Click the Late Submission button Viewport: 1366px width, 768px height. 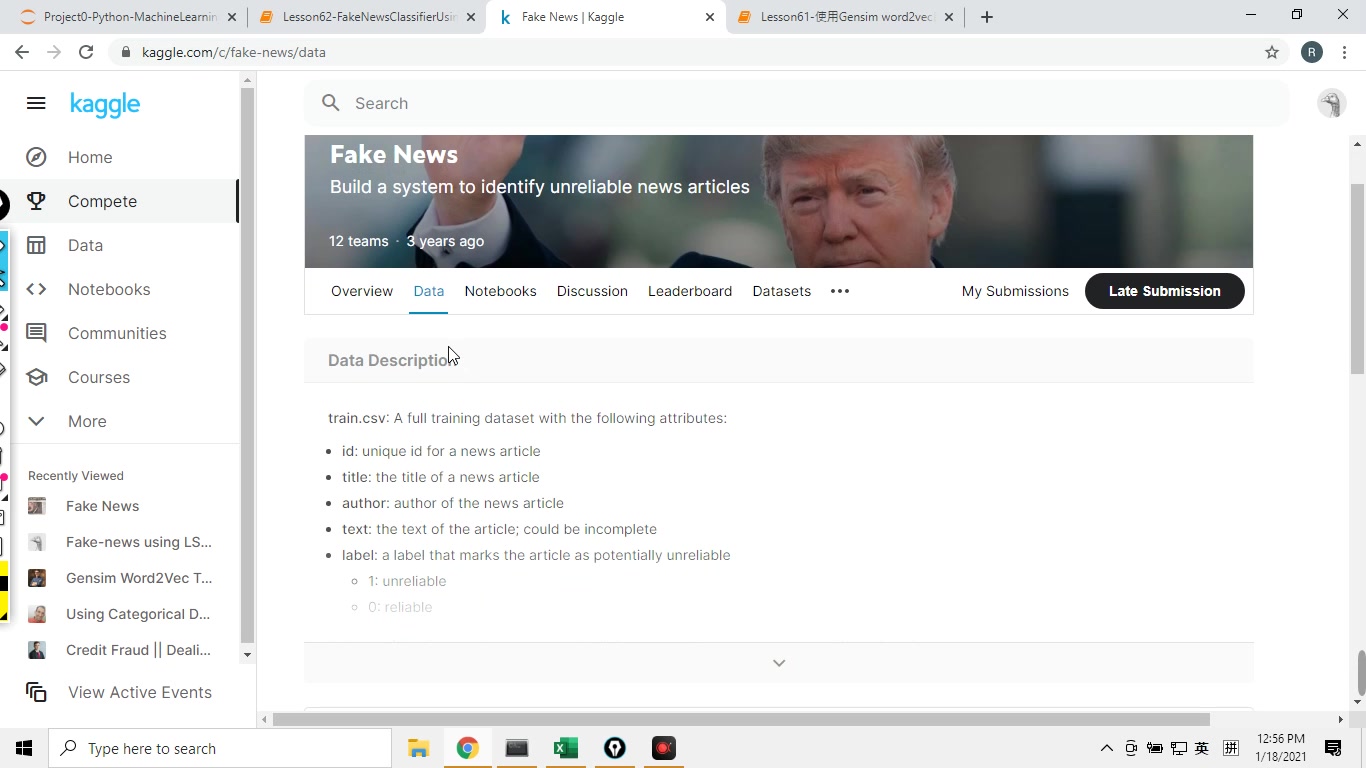click(1165, 291)
